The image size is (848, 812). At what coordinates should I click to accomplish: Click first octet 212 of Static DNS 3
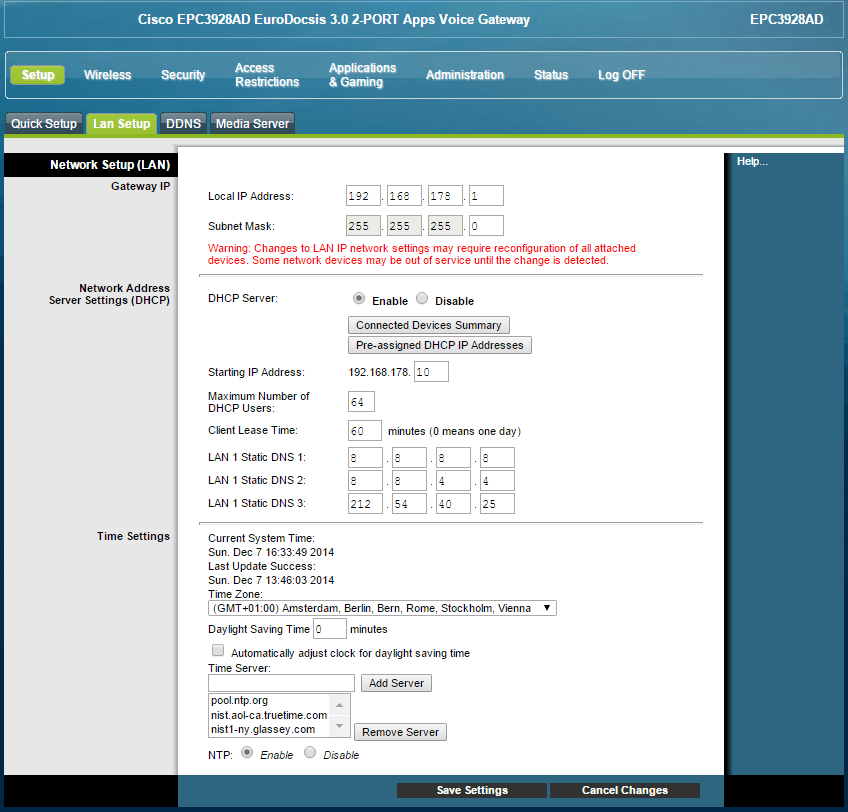click(365, 504)
